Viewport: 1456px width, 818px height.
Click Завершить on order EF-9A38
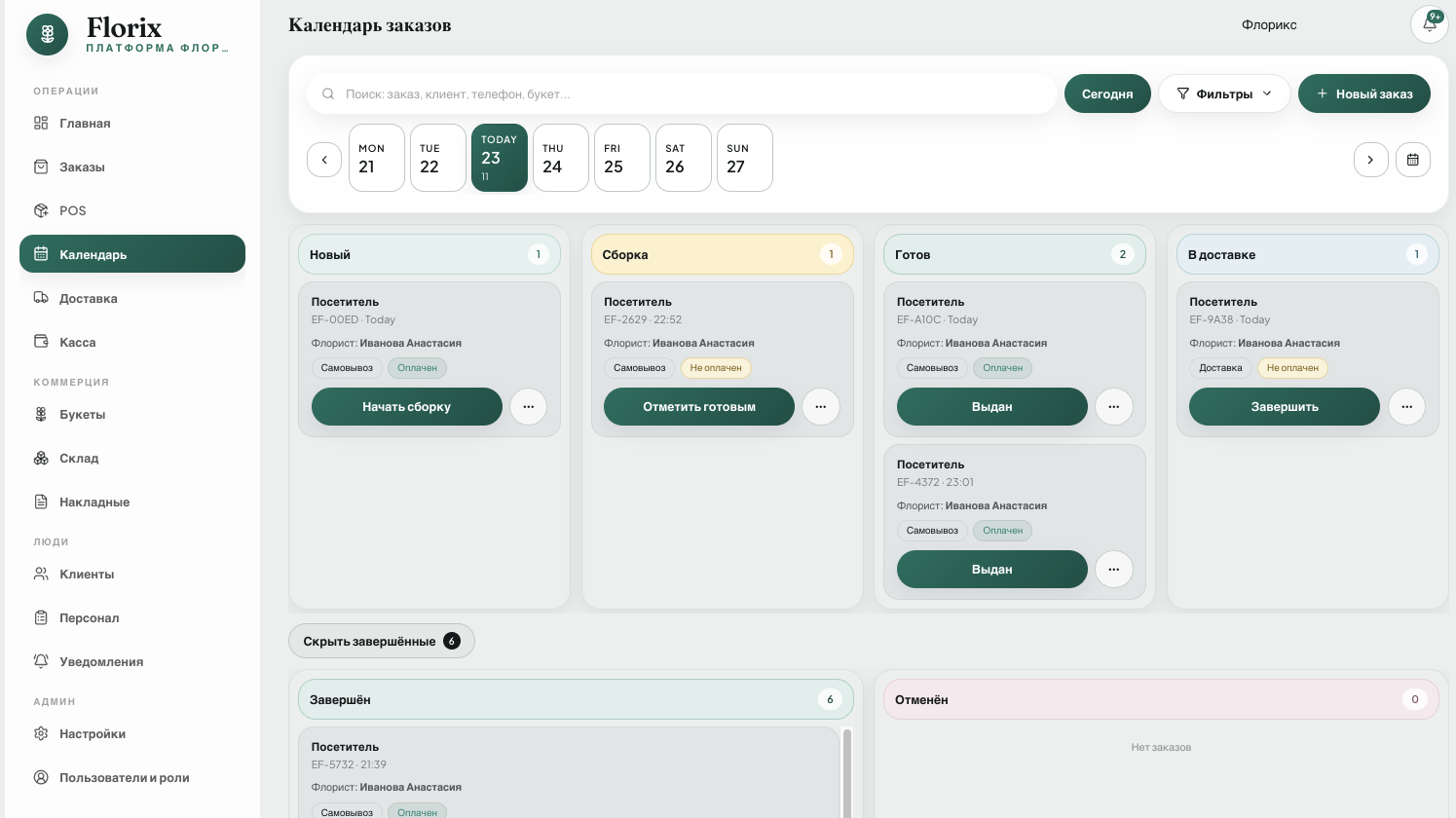point(1285,407)
